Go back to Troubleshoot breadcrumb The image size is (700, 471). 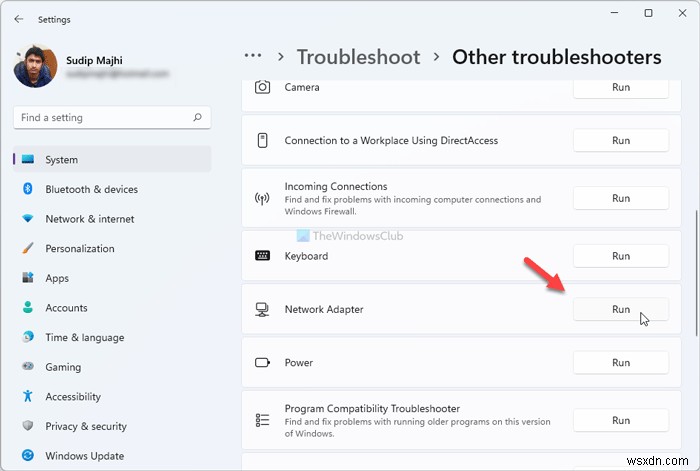click(x=357, y=57)
